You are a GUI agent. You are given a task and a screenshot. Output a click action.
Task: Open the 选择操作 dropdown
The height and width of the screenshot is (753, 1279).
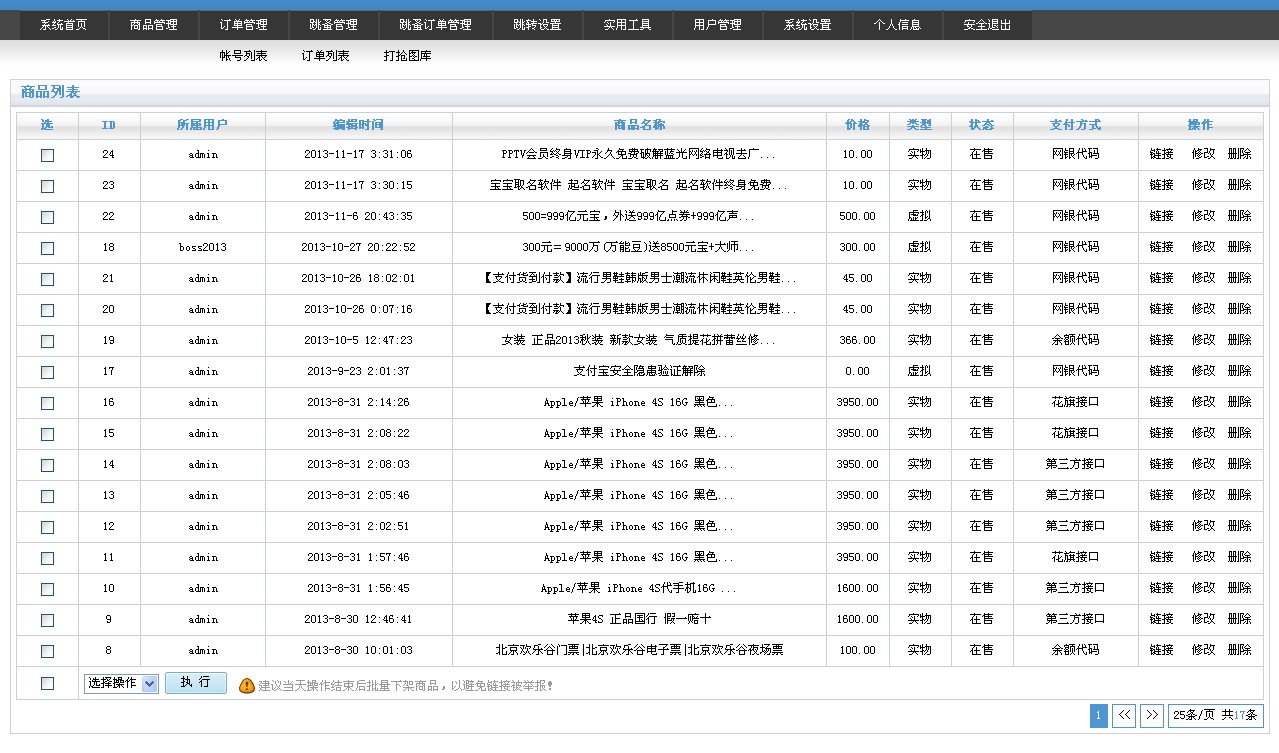(119, 684)
